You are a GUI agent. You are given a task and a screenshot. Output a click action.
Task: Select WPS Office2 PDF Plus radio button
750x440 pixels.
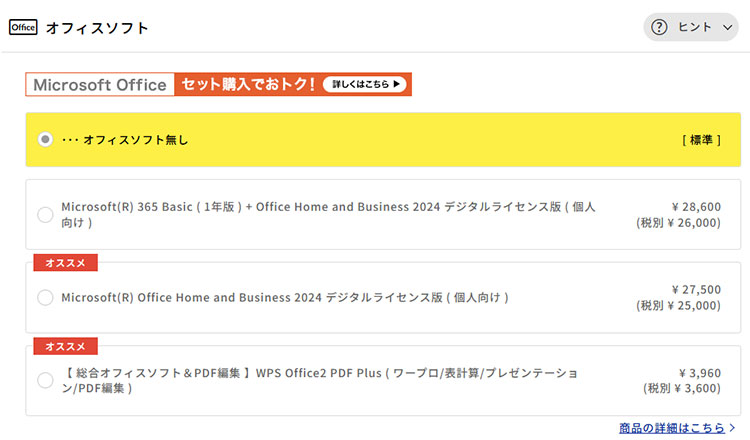pos(45,380)
